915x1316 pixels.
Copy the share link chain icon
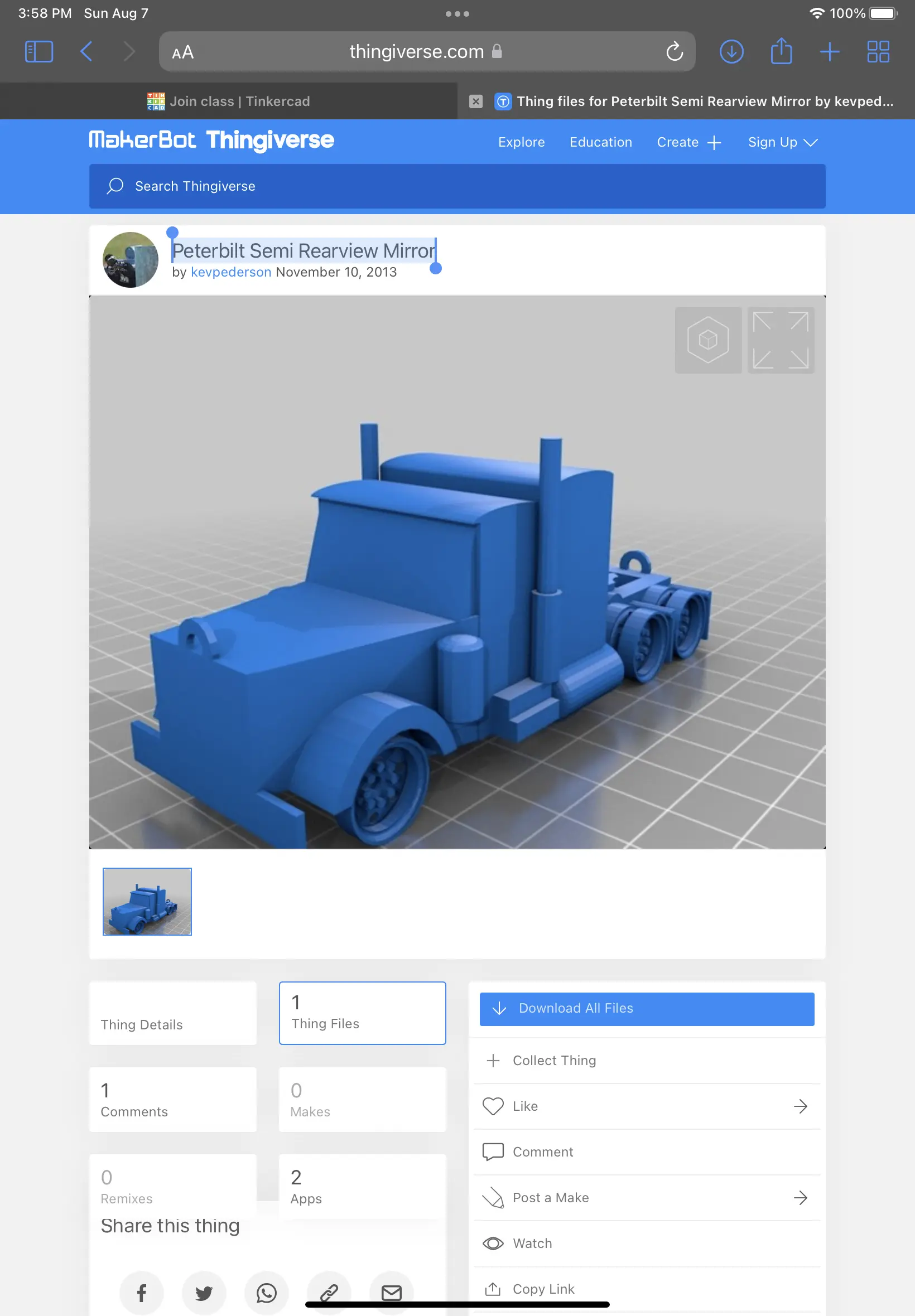[329, 1293]
